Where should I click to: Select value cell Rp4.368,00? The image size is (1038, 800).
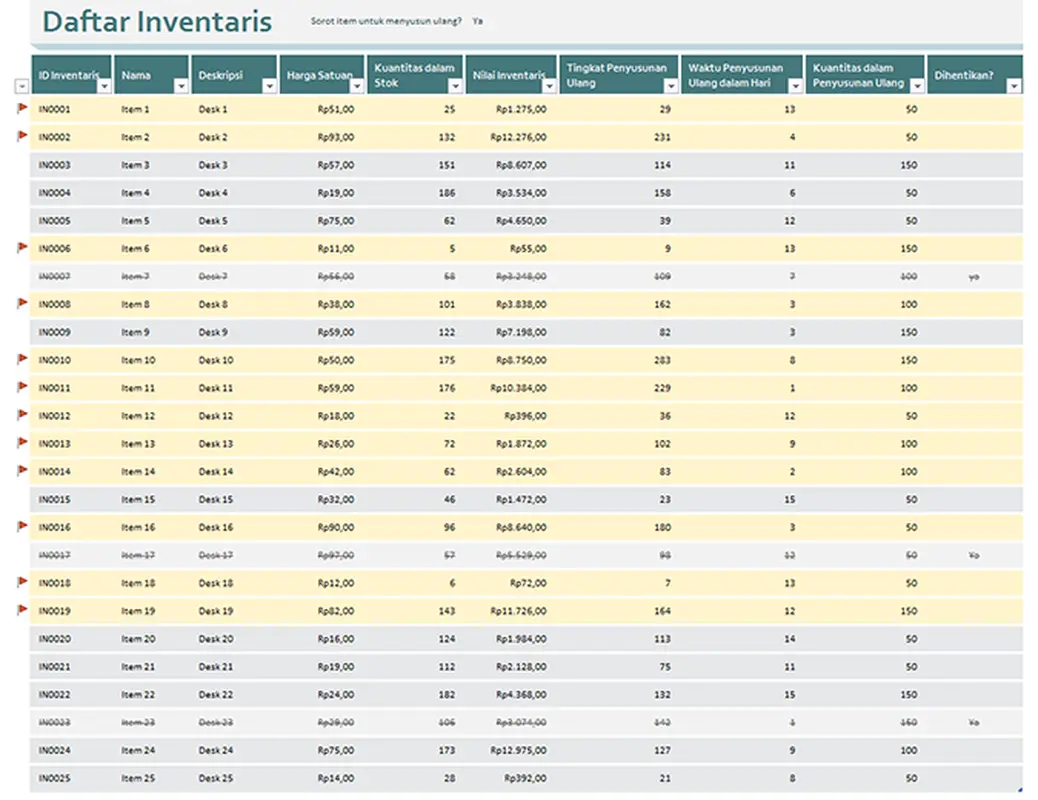click(x=521, y=695)
